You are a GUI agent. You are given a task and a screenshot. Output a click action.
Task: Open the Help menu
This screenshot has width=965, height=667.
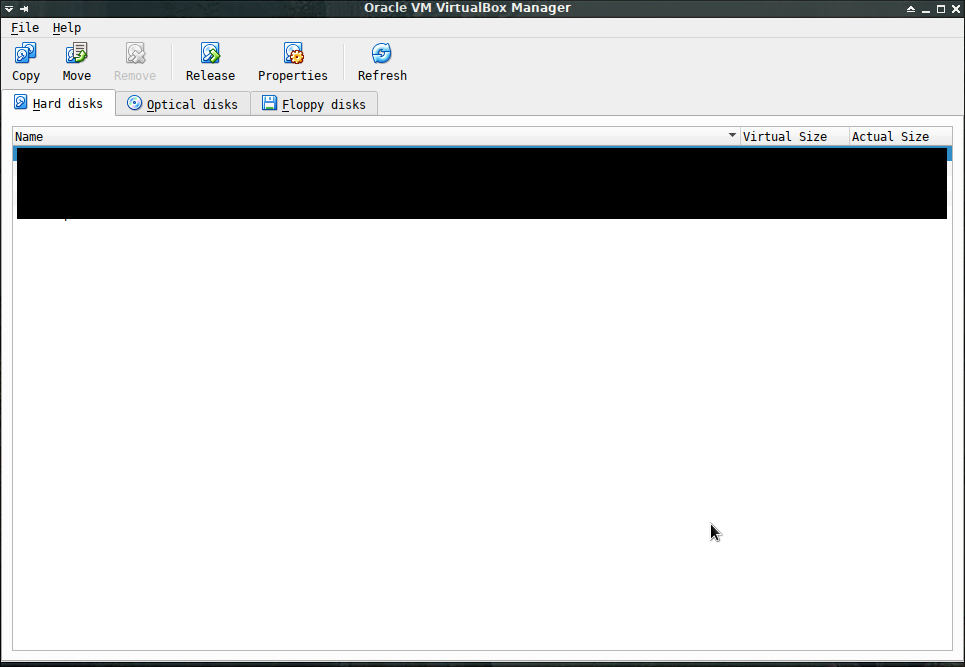coord(66,28)
